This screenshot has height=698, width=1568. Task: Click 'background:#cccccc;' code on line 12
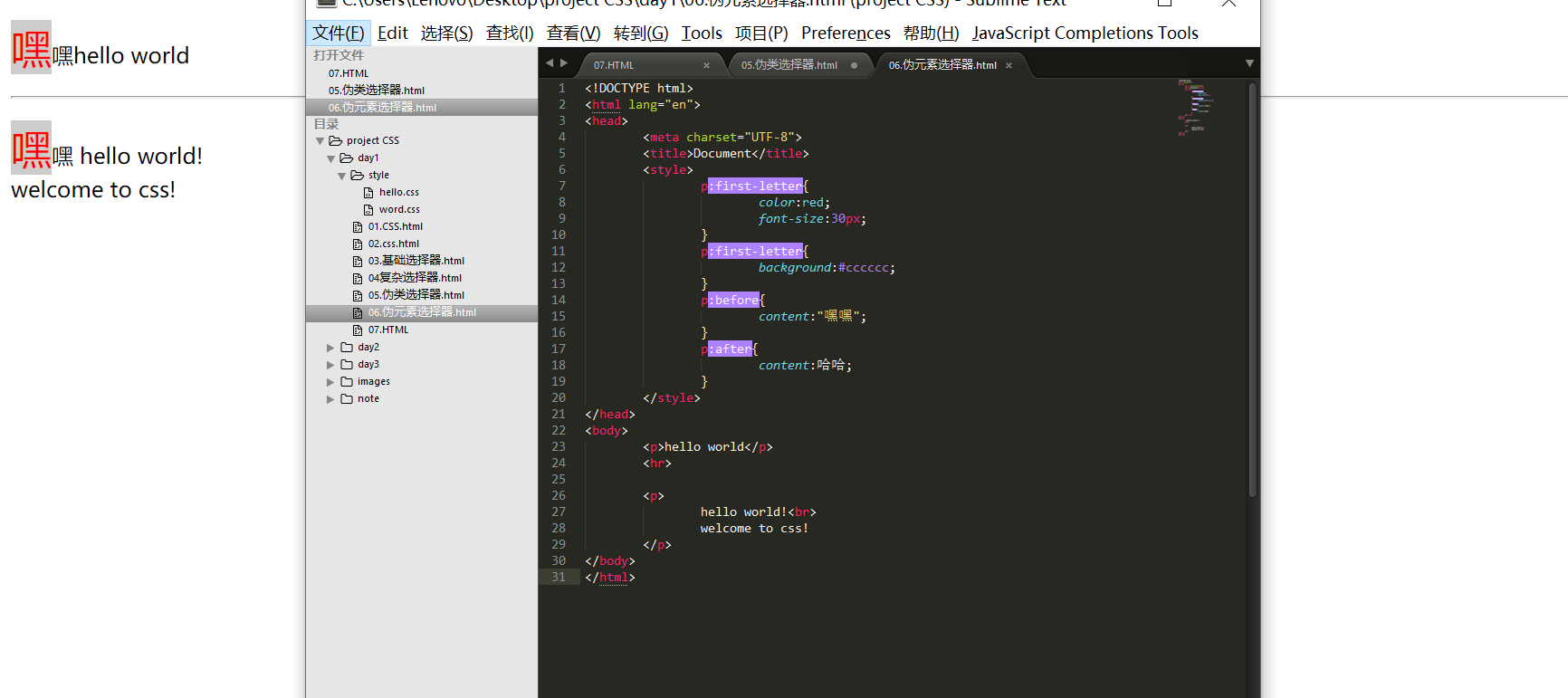click(827, 268)
